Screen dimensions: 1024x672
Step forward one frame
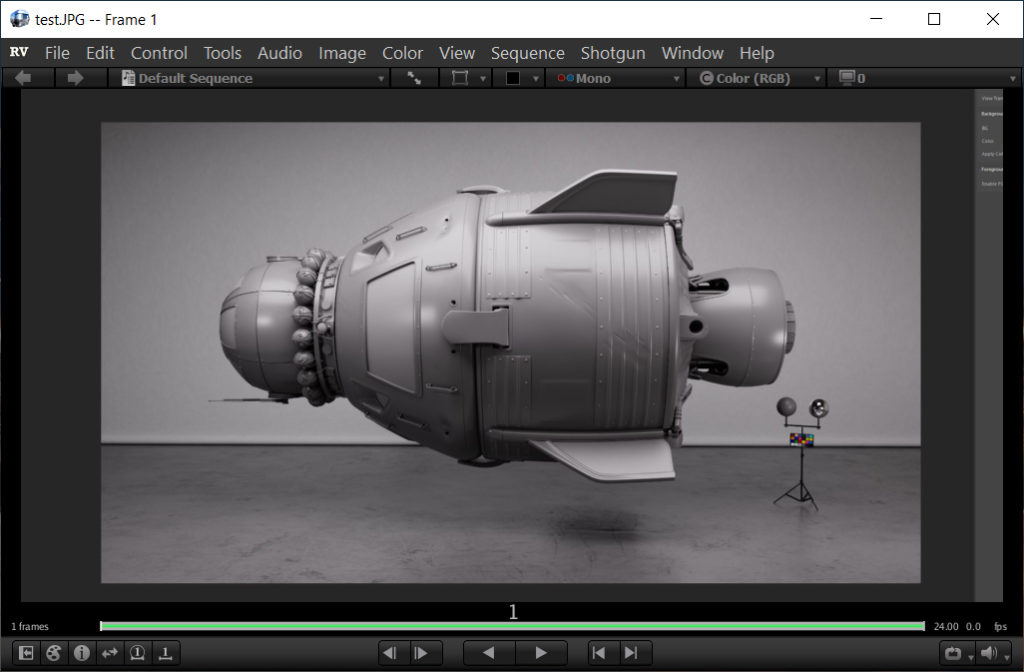tap(422, 653)
